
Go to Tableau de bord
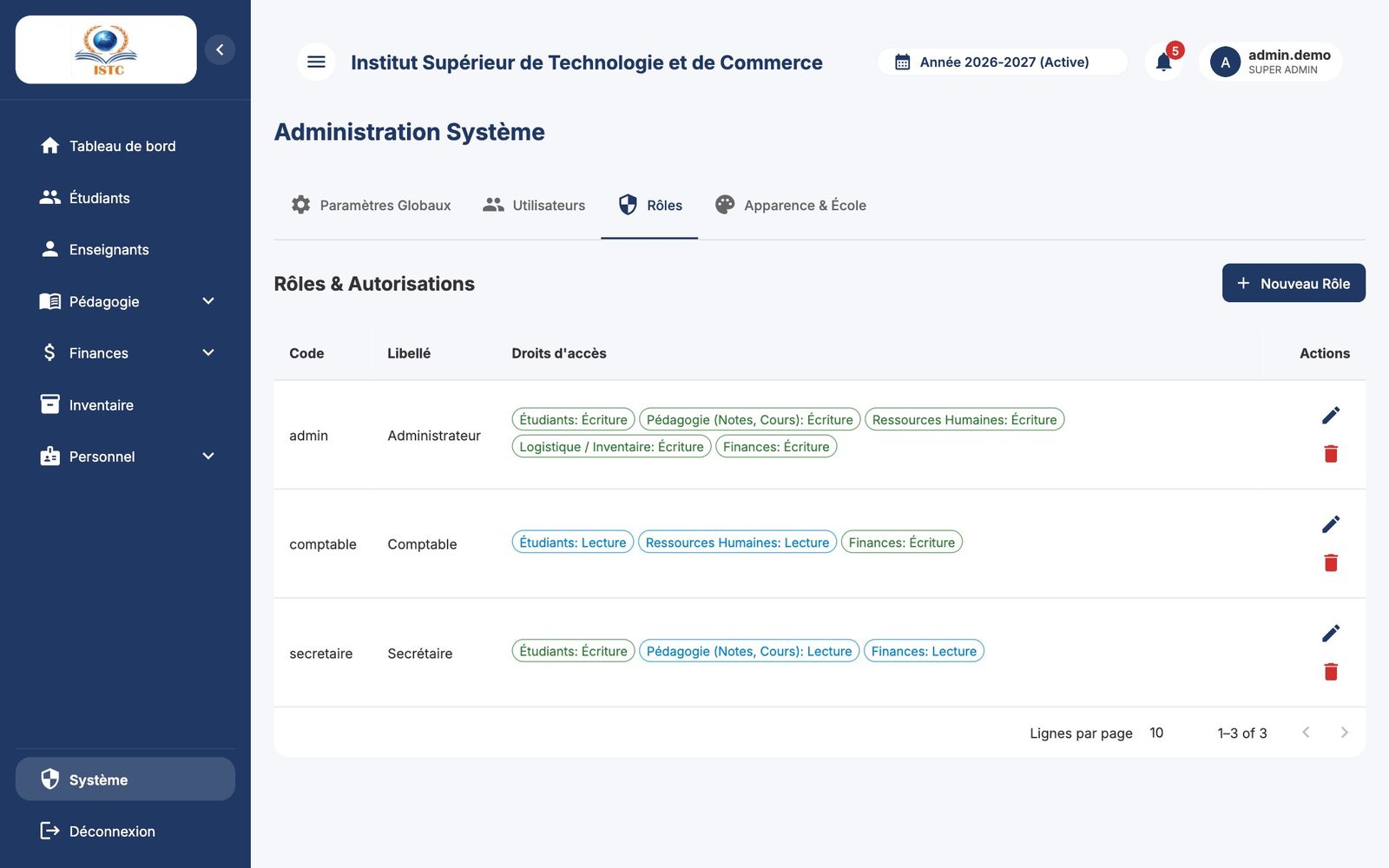[x=125, y=146]
